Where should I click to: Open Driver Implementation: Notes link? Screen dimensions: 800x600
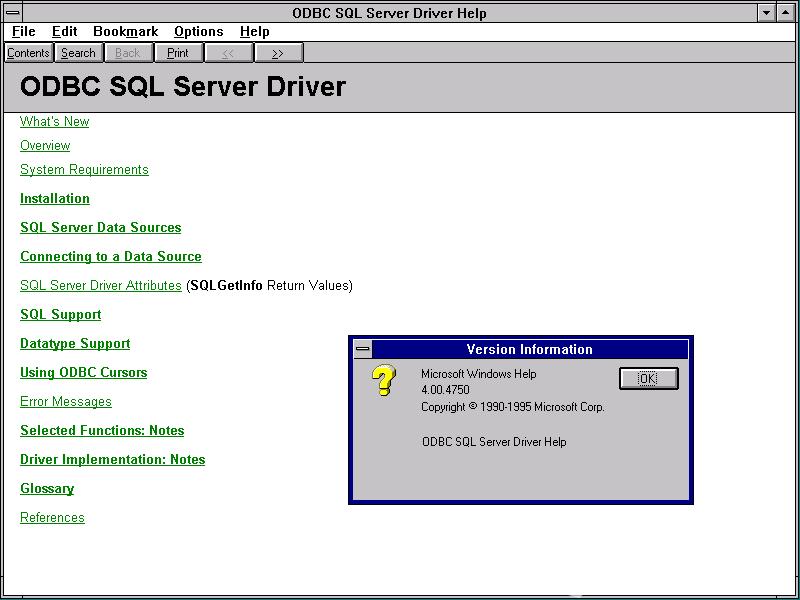tap(113, 460)
